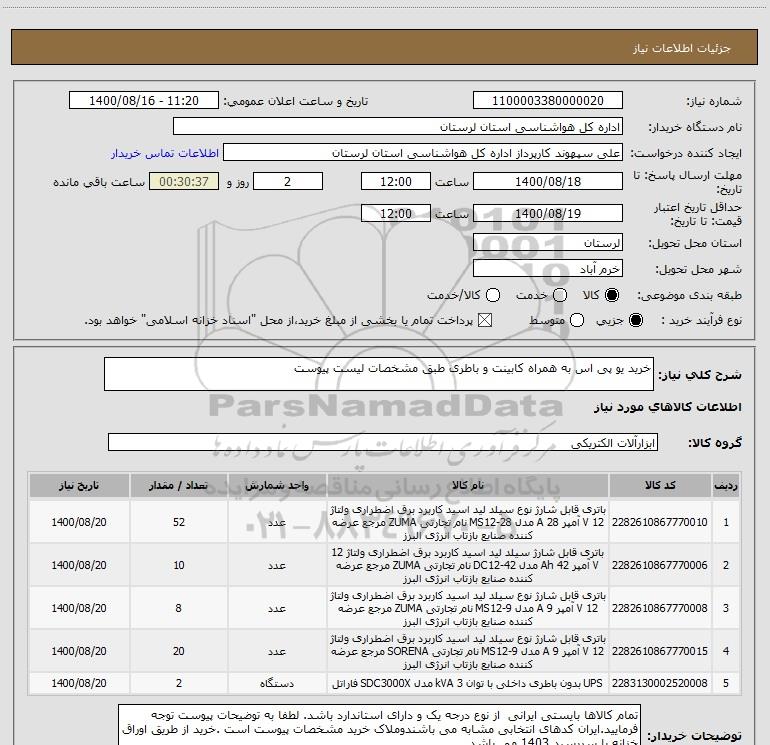The height and width of the screenshot is (745, 770).
Task: Click the request creator name field
Action: click(423, 153)
